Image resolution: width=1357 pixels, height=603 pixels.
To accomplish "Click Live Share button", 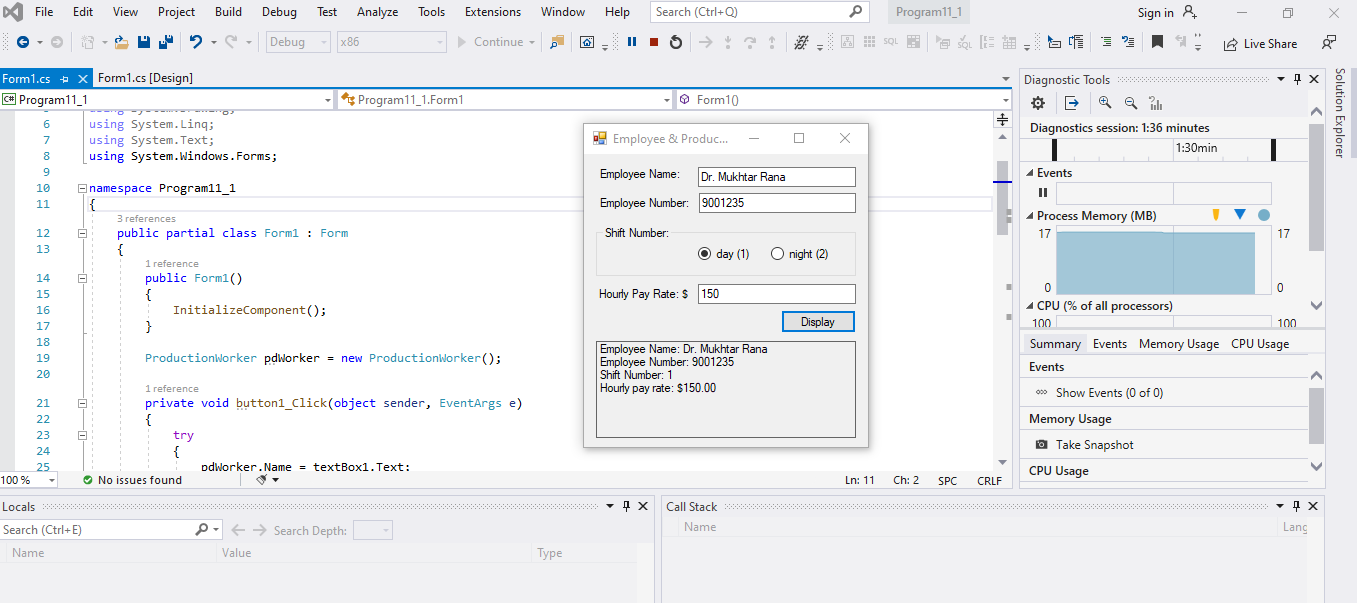I will [x=1260, y=43].
